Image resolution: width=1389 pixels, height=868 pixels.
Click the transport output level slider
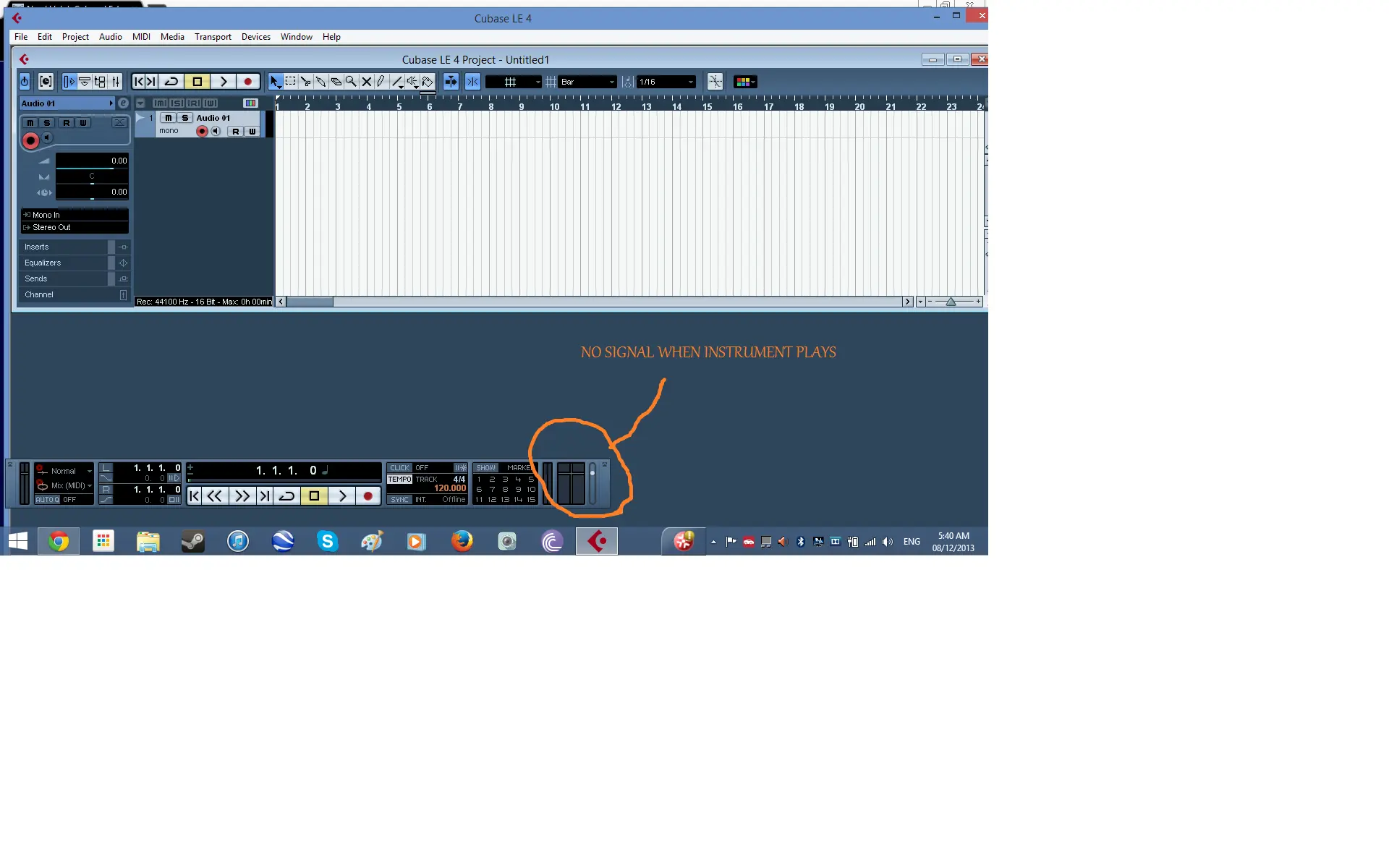pyautogui.click(x=592, y=484)
